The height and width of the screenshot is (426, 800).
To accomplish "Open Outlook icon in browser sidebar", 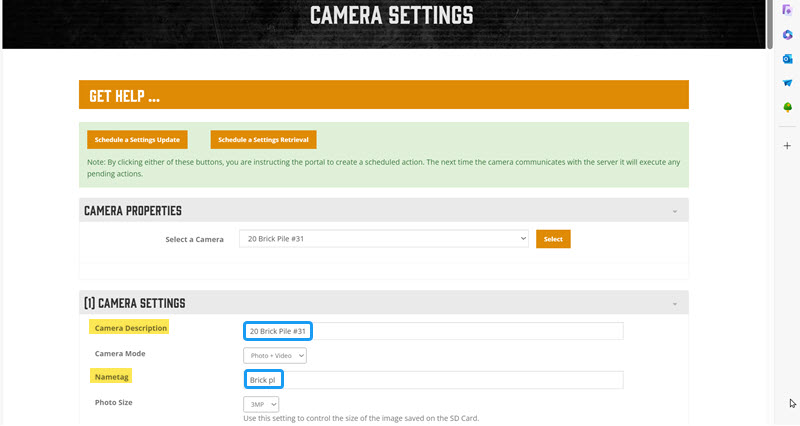I will pos(787,59).
